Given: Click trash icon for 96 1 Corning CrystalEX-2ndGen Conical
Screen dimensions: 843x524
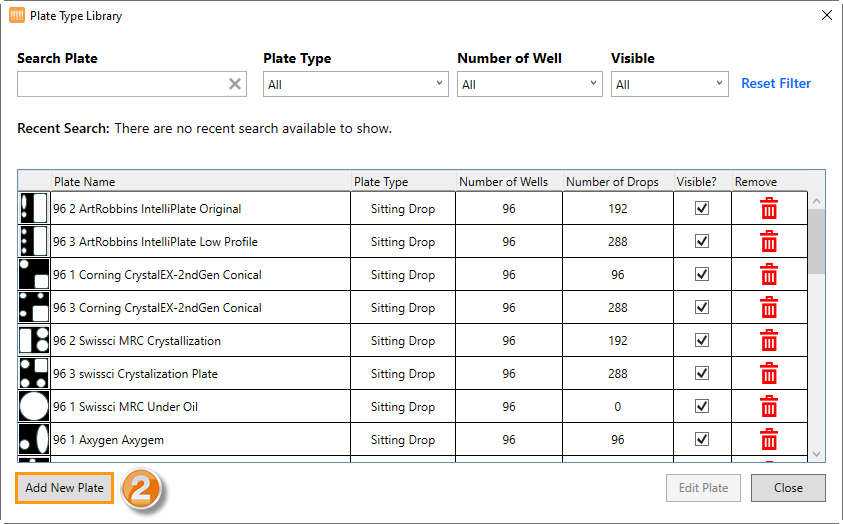Looking at the screenshot, I should tap(768, 275).
